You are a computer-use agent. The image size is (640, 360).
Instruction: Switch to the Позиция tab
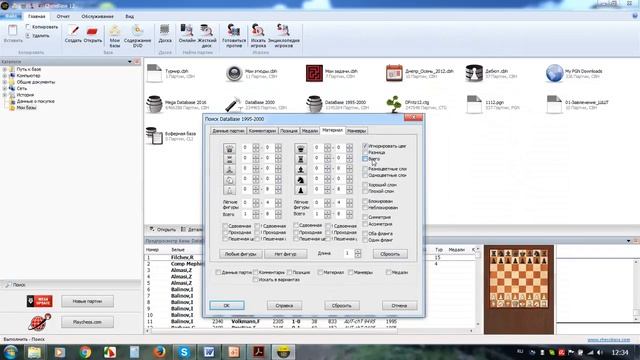pyautogui.click(x=289, y=131)
